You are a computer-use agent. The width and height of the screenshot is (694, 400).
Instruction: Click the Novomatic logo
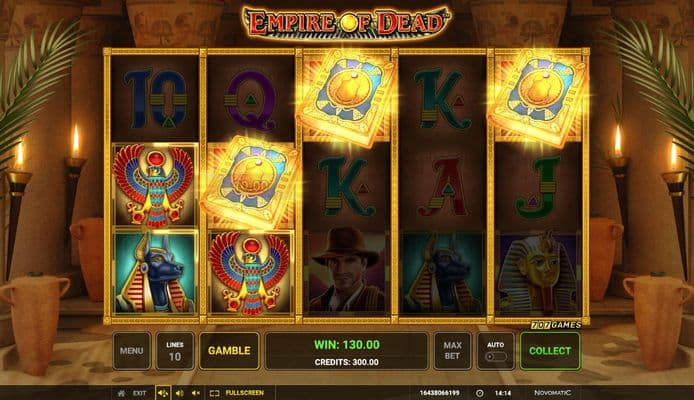[x=552, y=393]
